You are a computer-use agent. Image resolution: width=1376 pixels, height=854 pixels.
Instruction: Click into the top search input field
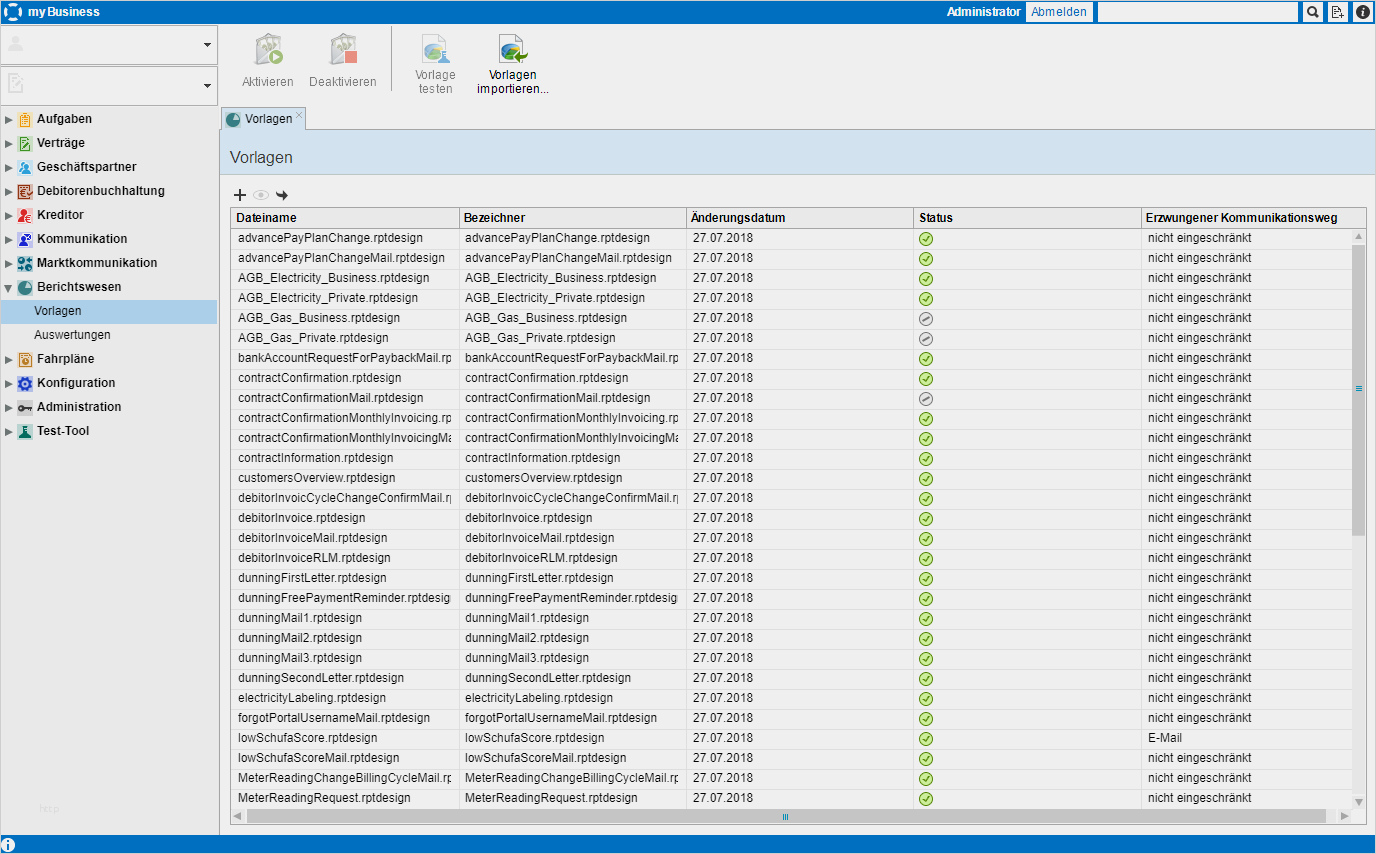1198,12
